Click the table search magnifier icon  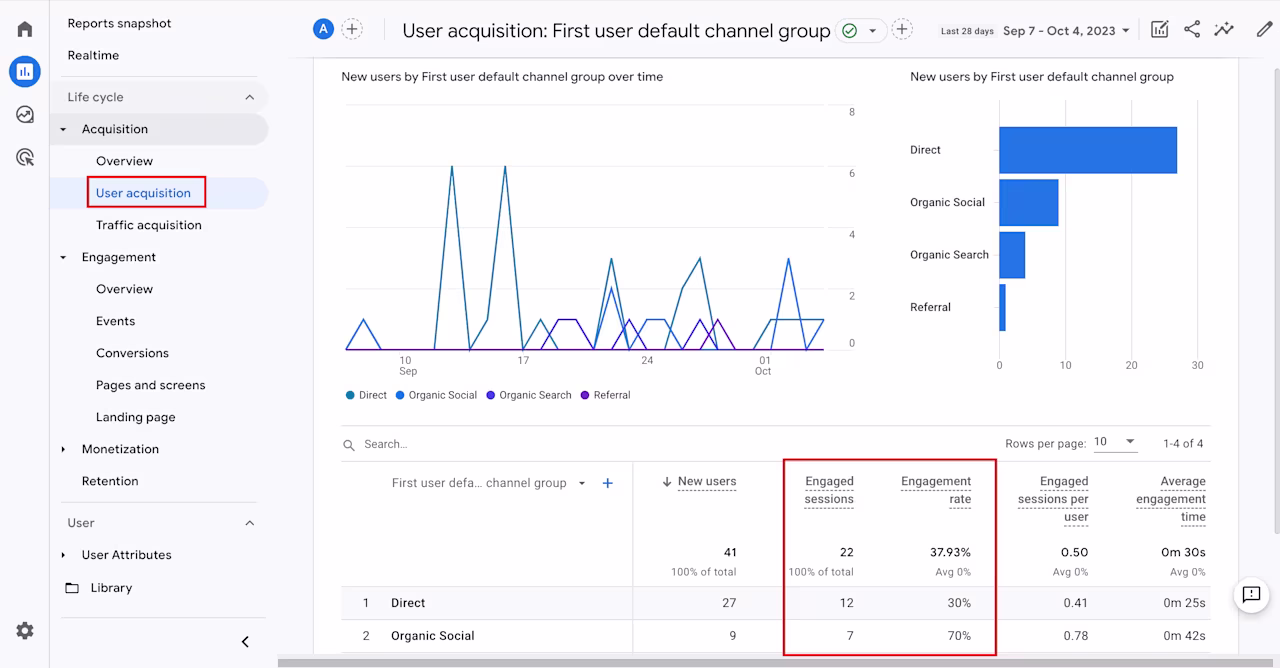click(x=349, y=444)
